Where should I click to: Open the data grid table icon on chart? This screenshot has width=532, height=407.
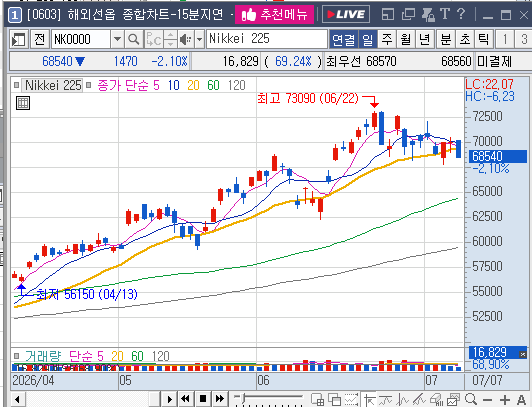(23, 103)
